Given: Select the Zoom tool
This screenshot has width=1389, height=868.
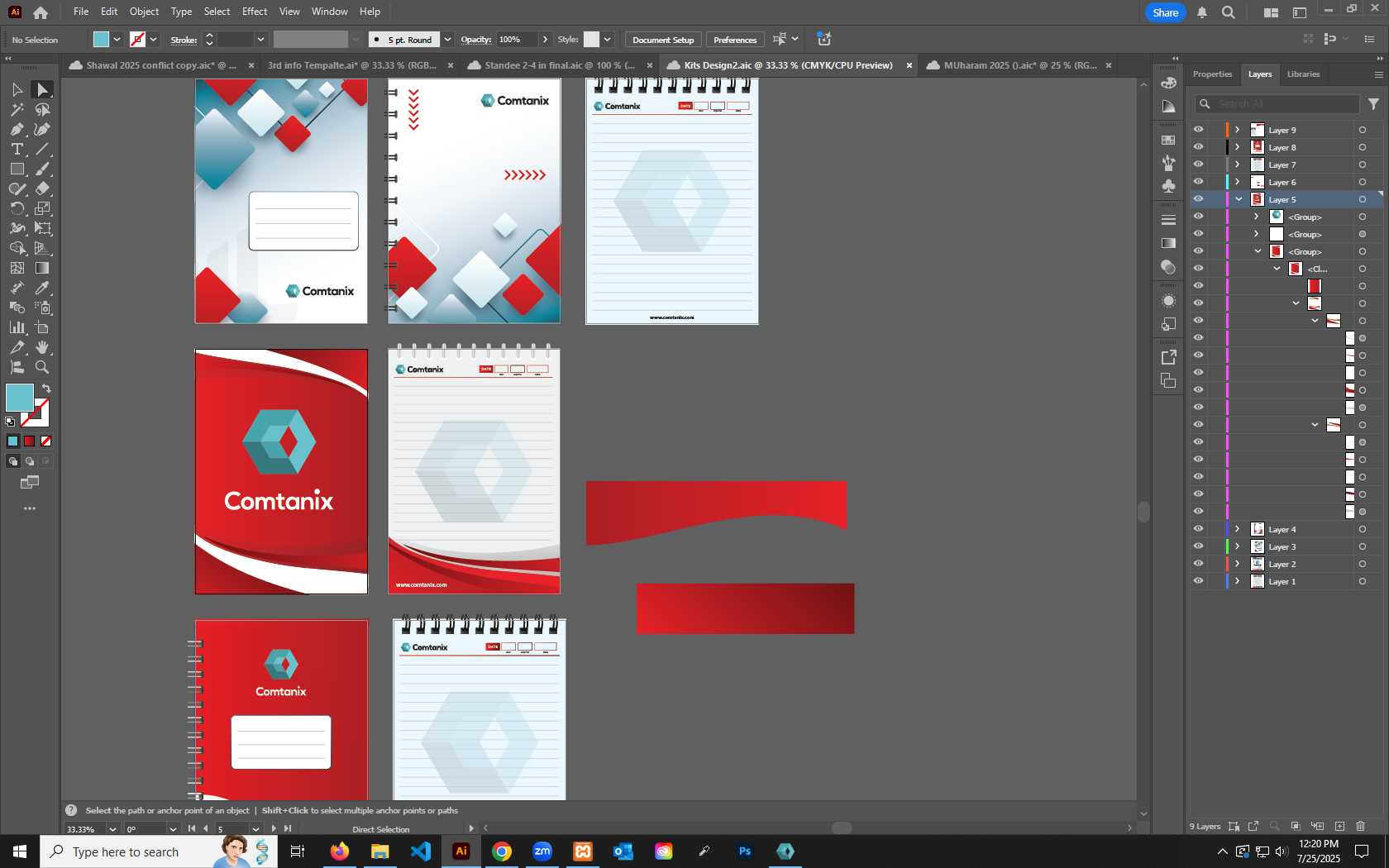Looking at the screenshot, I should (x=42, y=367).
